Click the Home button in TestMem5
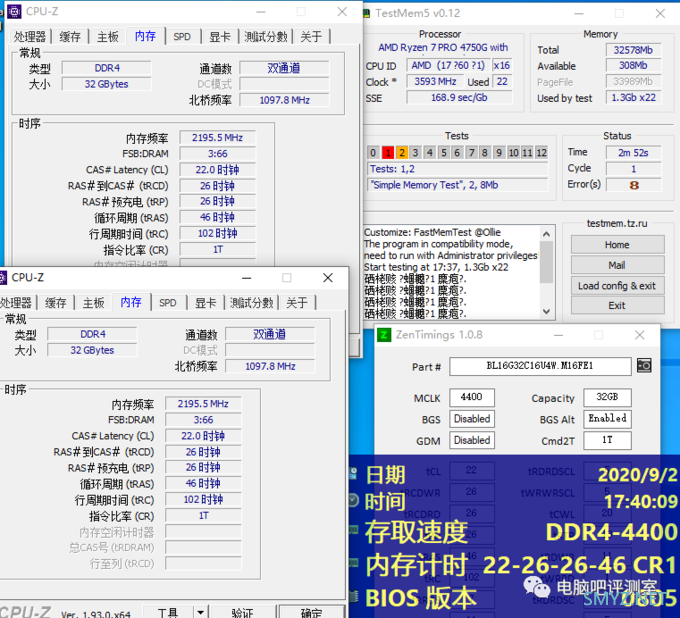The image size is (680, 618). [617, 245]
